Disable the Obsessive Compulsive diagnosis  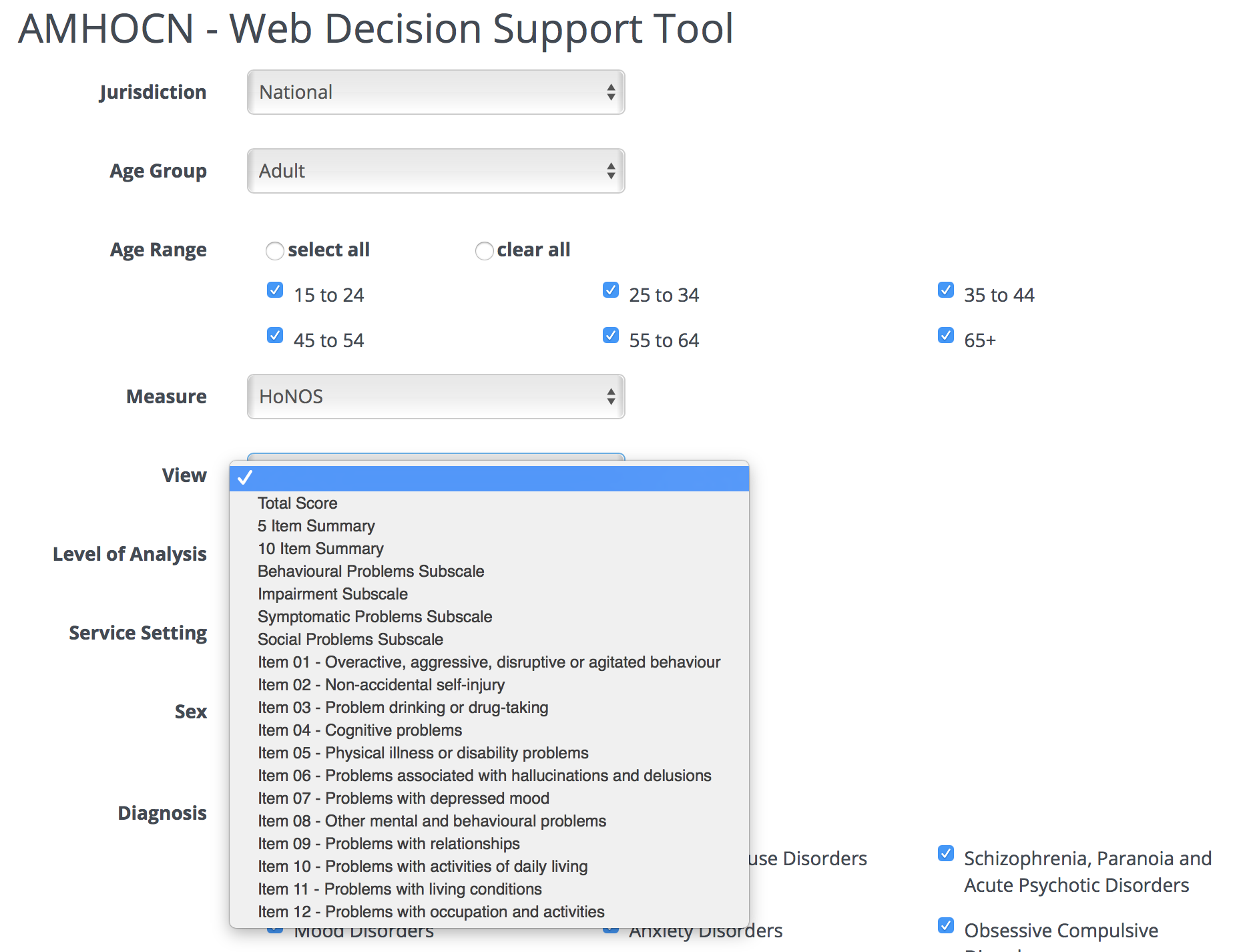click(x=945, y=925)
